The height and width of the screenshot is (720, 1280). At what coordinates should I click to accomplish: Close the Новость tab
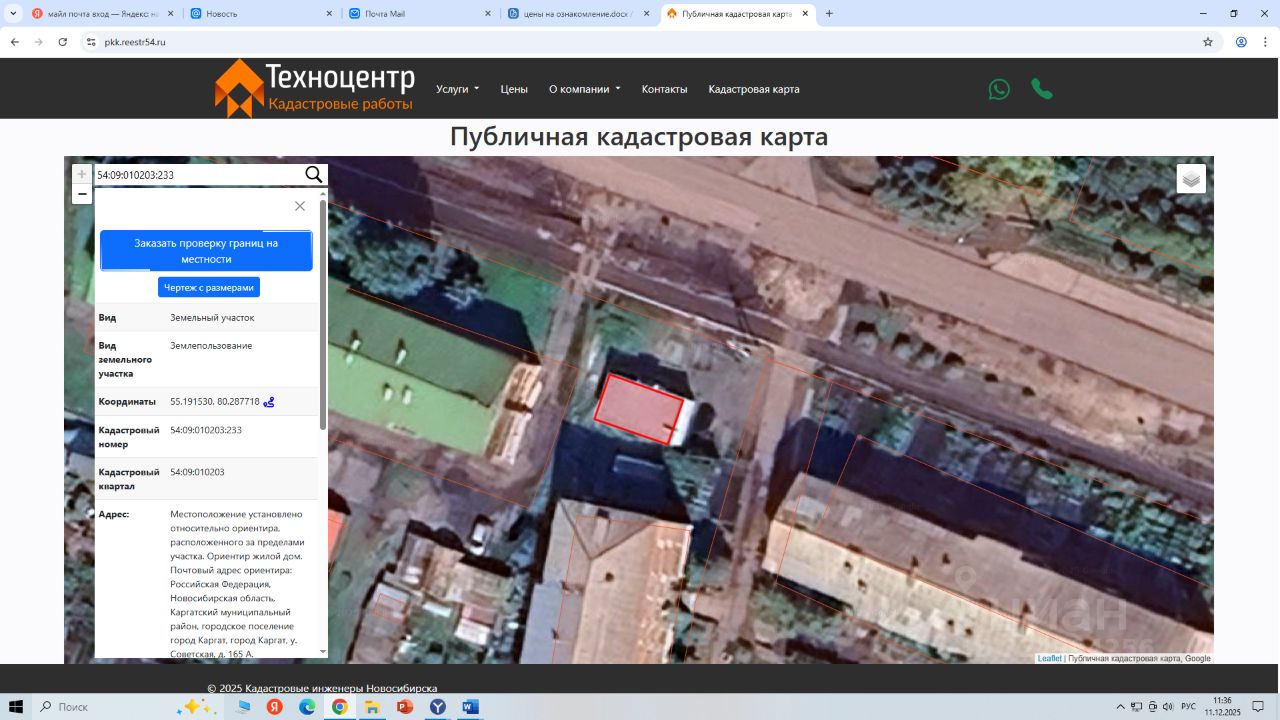[x=330, y=14]
